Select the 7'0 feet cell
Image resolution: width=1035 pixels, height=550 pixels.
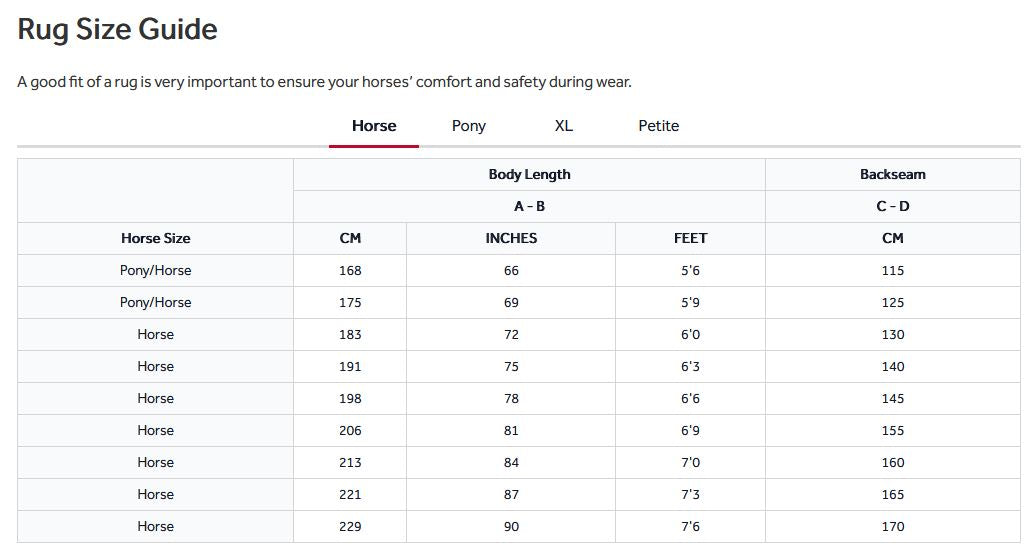click(690, 463)
